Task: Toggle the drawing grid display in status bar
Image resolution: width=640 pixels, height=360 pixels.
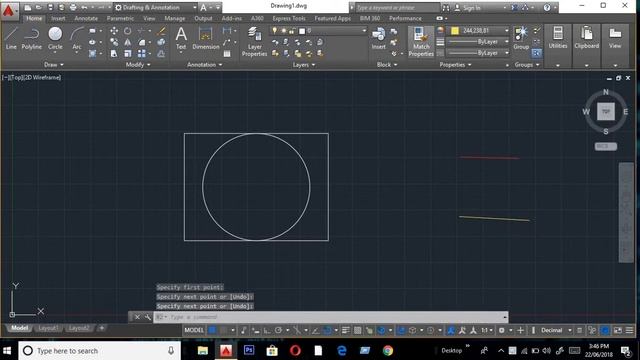Action: pos(212,330)
